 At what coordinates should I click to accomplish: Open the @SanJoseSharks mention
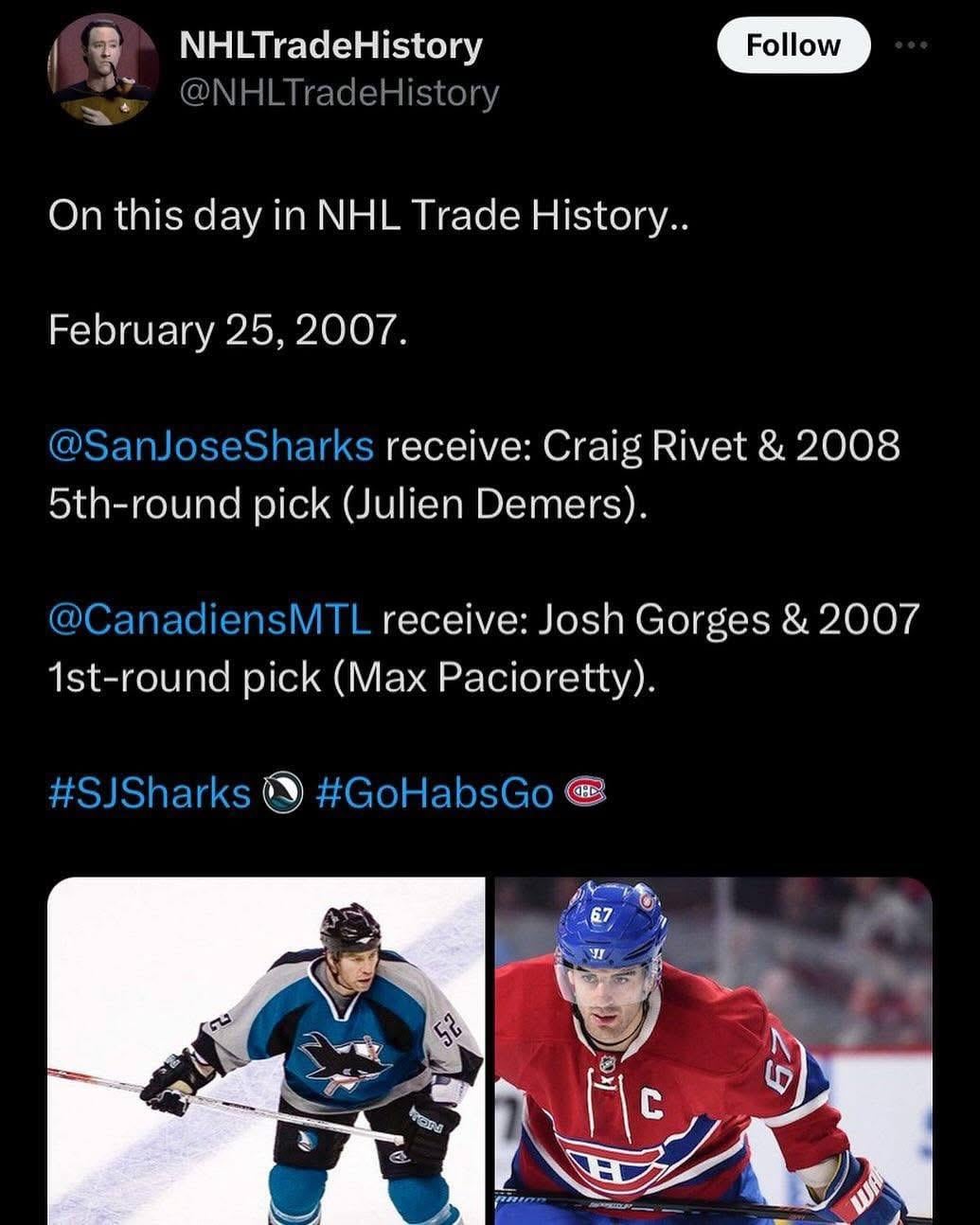point(211,445)
